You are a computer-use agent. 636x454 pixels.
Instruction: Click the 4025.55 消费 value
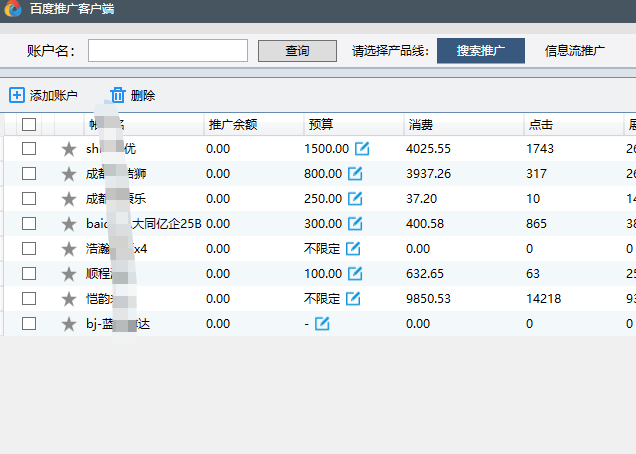click(428, 149)
